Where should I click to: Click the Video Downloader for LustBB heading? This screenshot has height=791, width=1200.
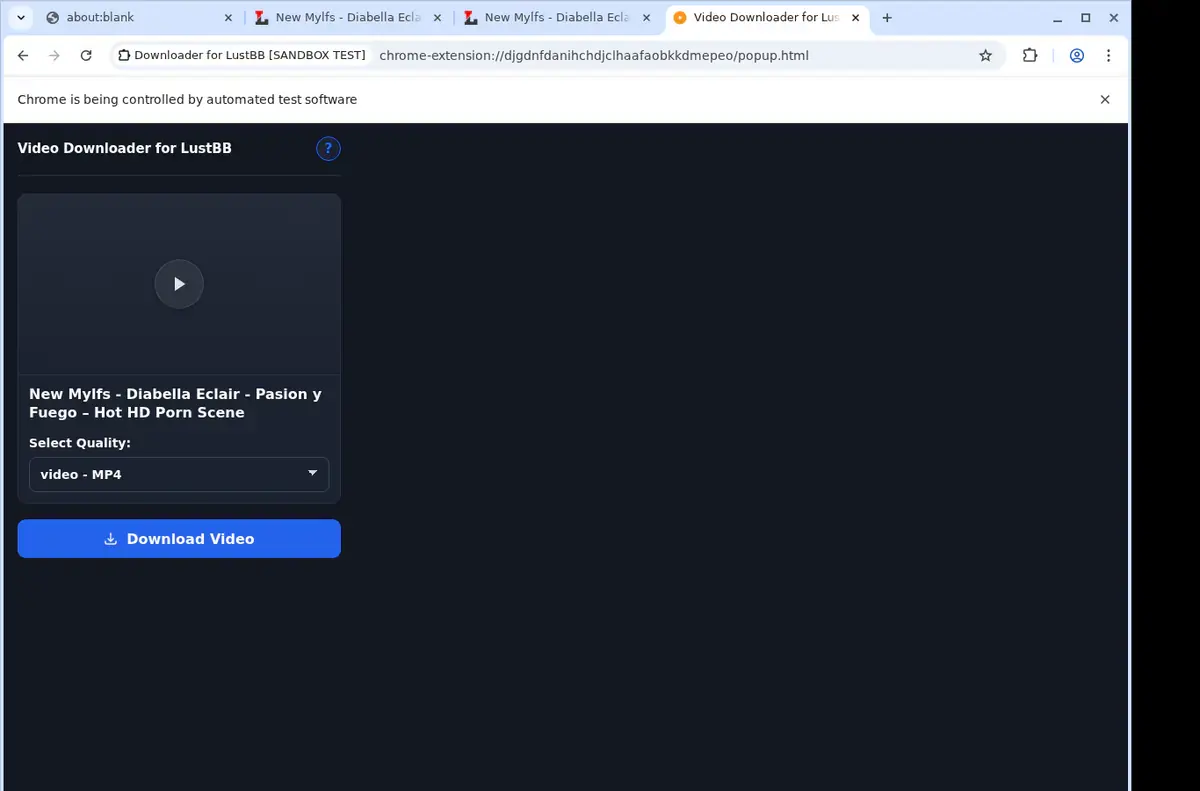[x=124, y=148]
